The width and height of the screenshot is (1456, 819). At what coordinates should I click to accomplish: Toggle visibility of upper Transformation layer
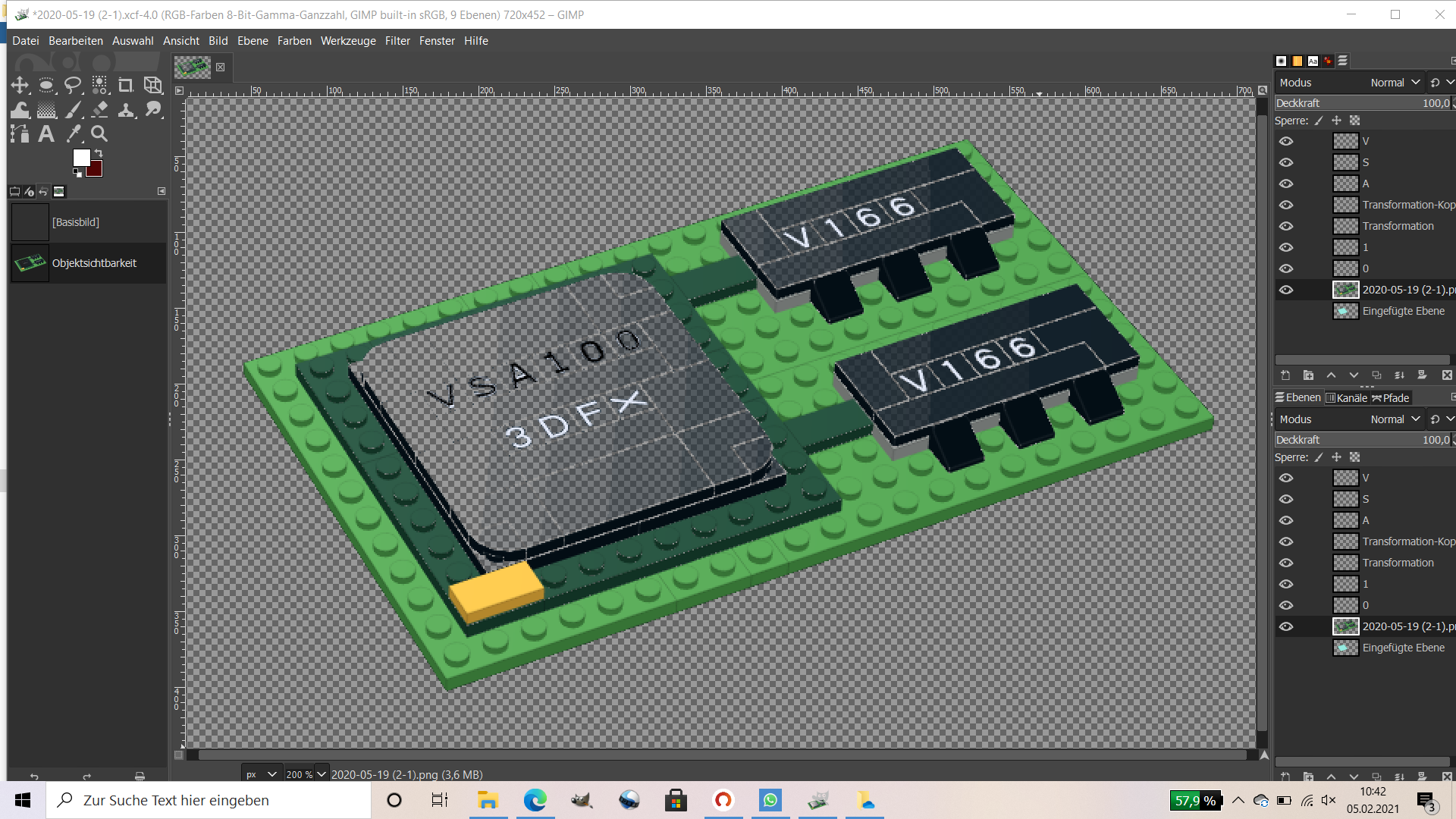point(1286,226)
